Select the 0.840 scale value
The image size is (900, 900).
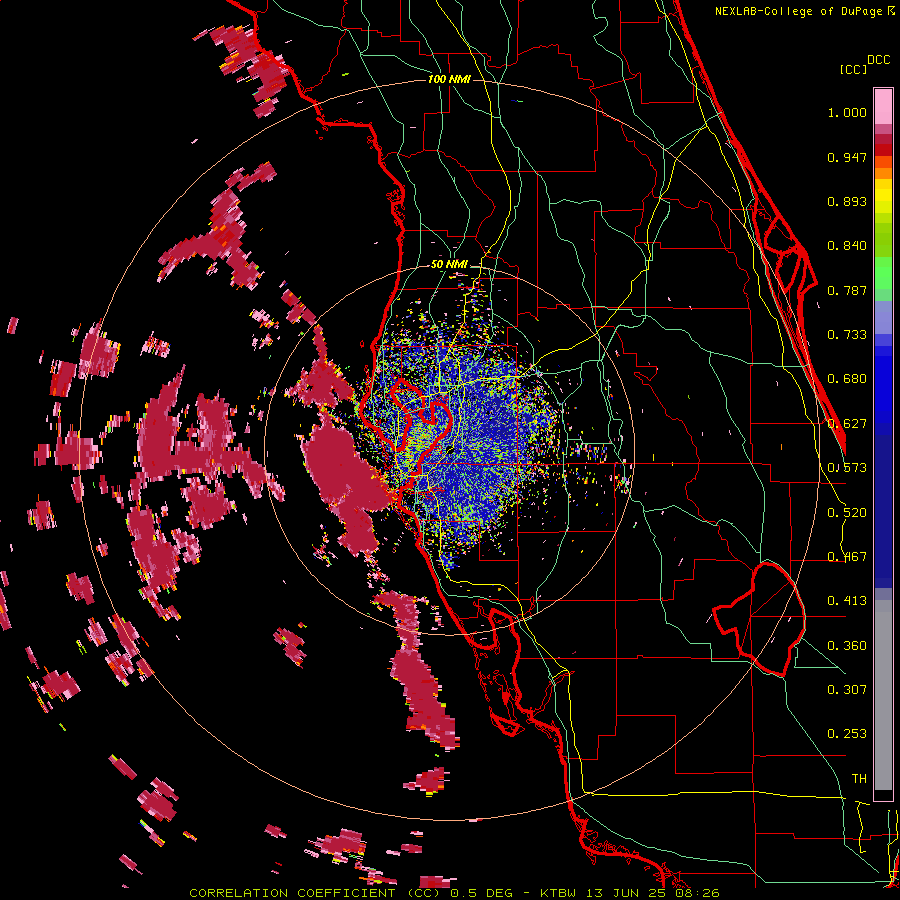pyautogui.click(x=847, y=246)
